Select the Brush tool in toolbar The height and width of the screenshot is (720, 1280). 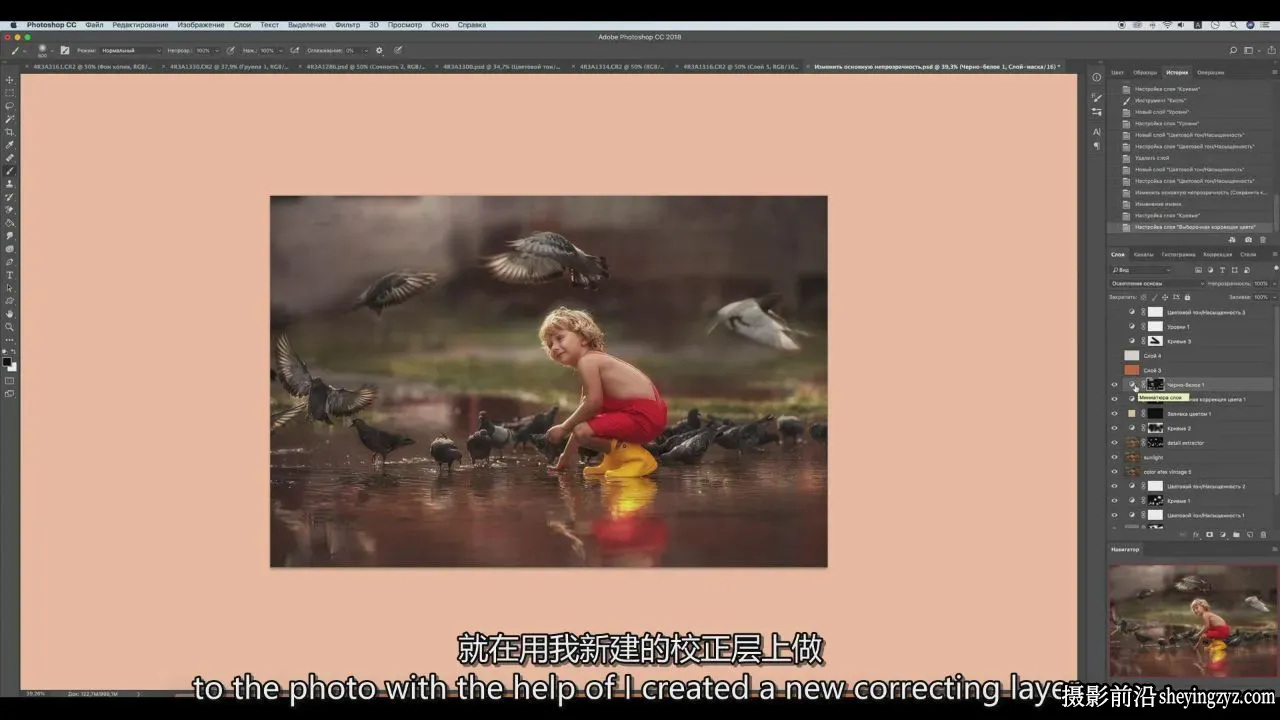10,171
